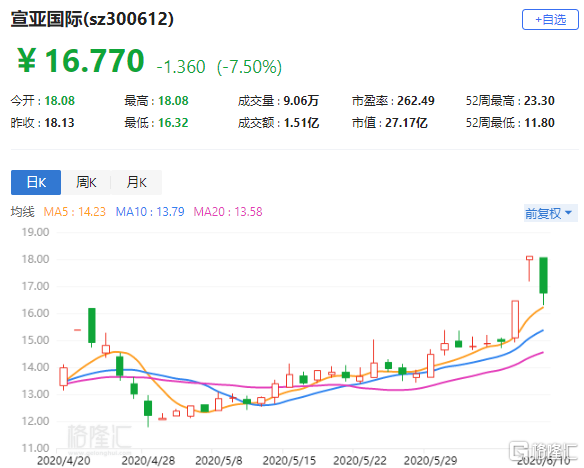Viewport: 584px width, 468px height.
Task: Add stock with +自选 button
Action: click(x=550, y=20)
